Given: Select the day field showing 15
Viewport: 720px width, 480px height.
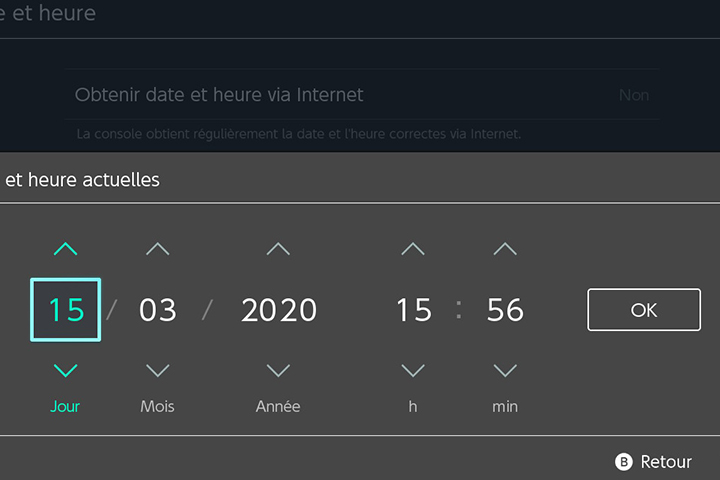Looking at the screenshot, I should tap(66, 310).
